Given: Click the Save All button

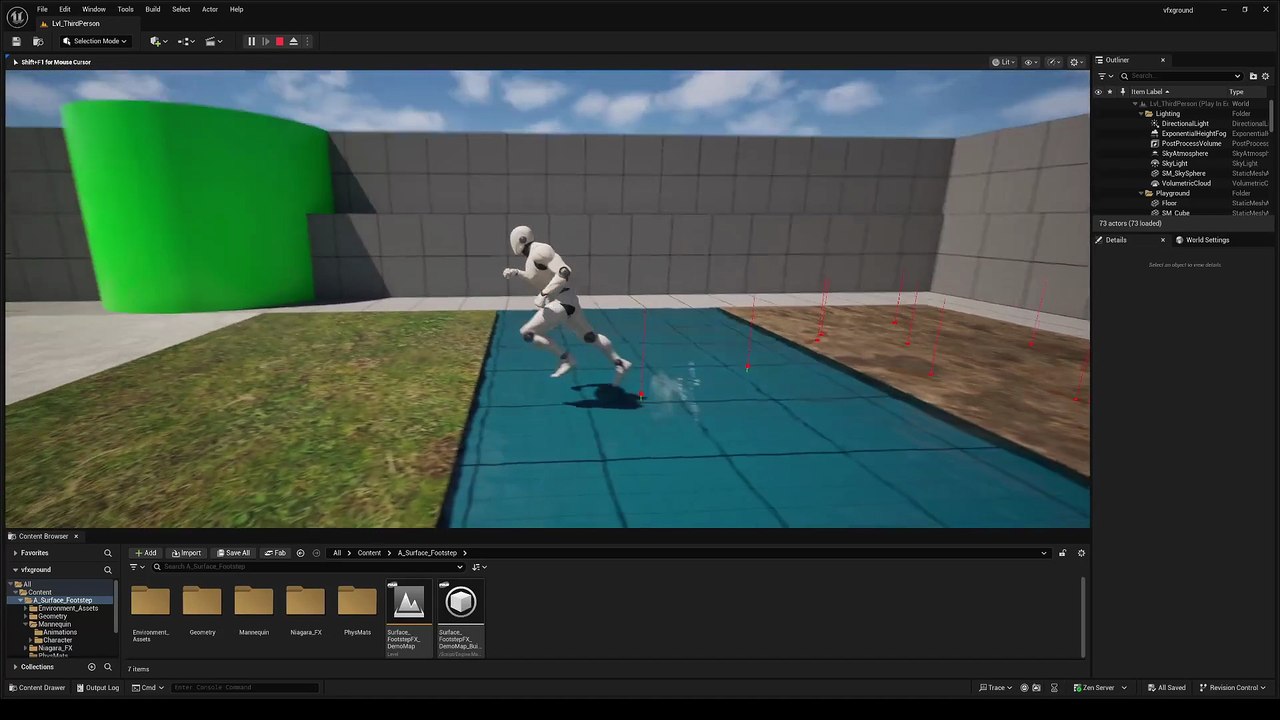Looking at the screenshot, I should pos(234,553).
